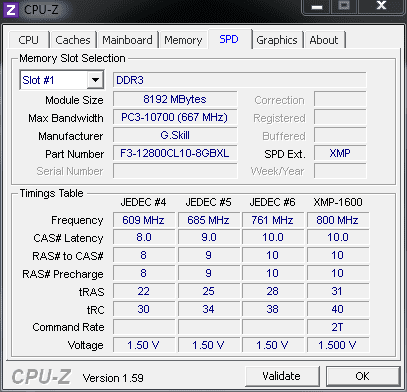The width and height of the screenshot is (407, 392).
Task: Click the CPU-Z title bar logo icon
Action: [x=11, y=10]
